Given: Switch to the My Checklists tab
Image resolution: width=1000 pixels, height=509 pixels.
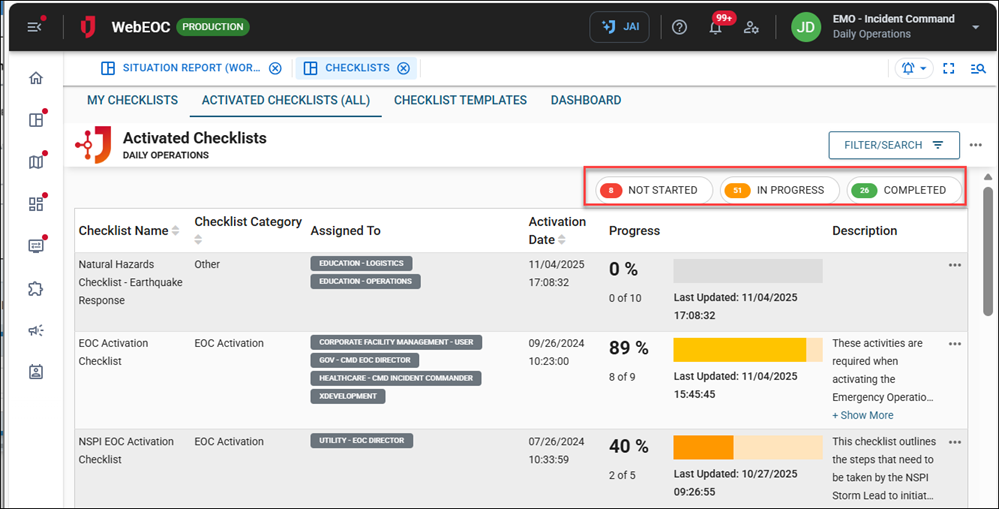Looking at the screenshot, I should (132, 100).
